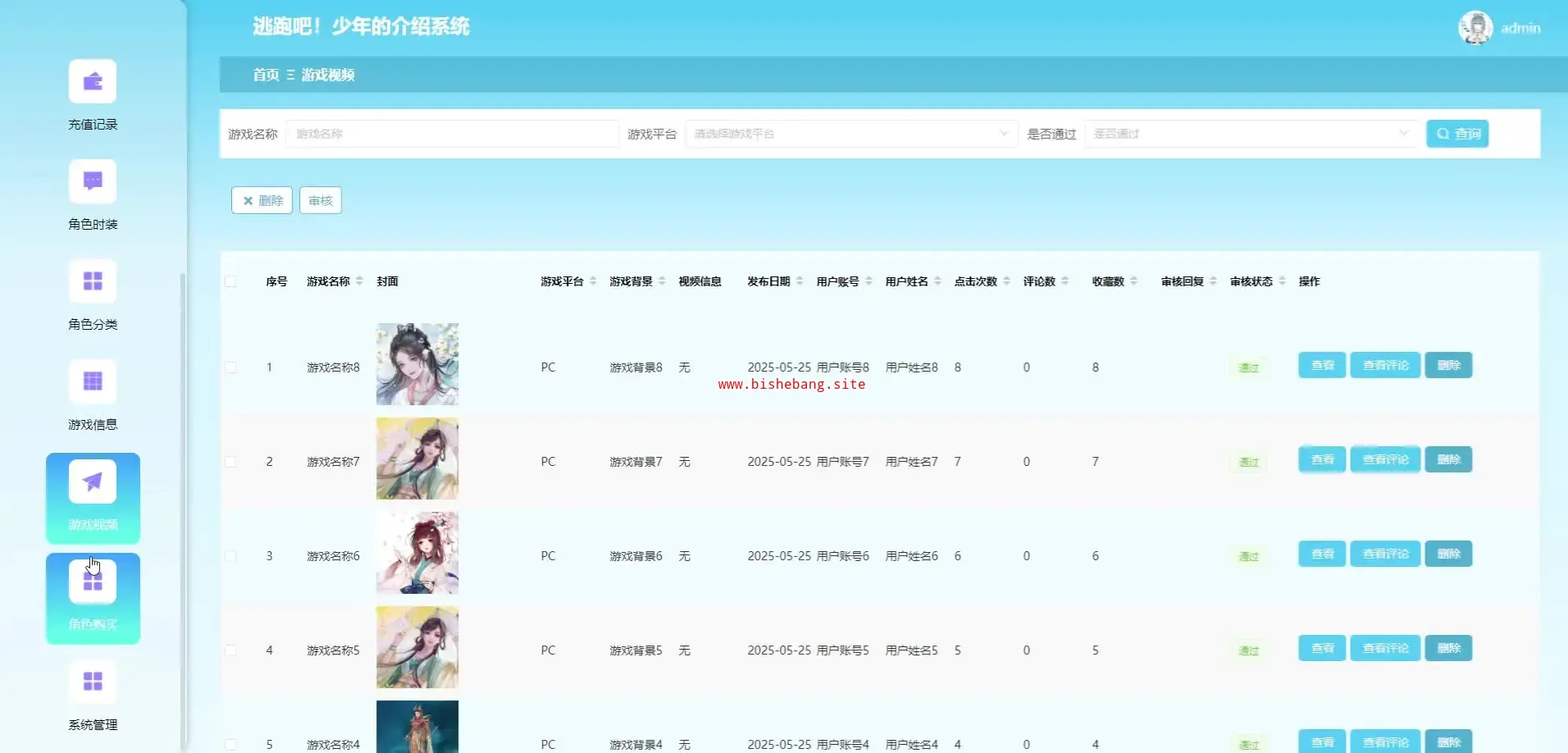Click the 删除 batch delete button
This screenshot has width=1568, height=753.
[x=262, y=200]
